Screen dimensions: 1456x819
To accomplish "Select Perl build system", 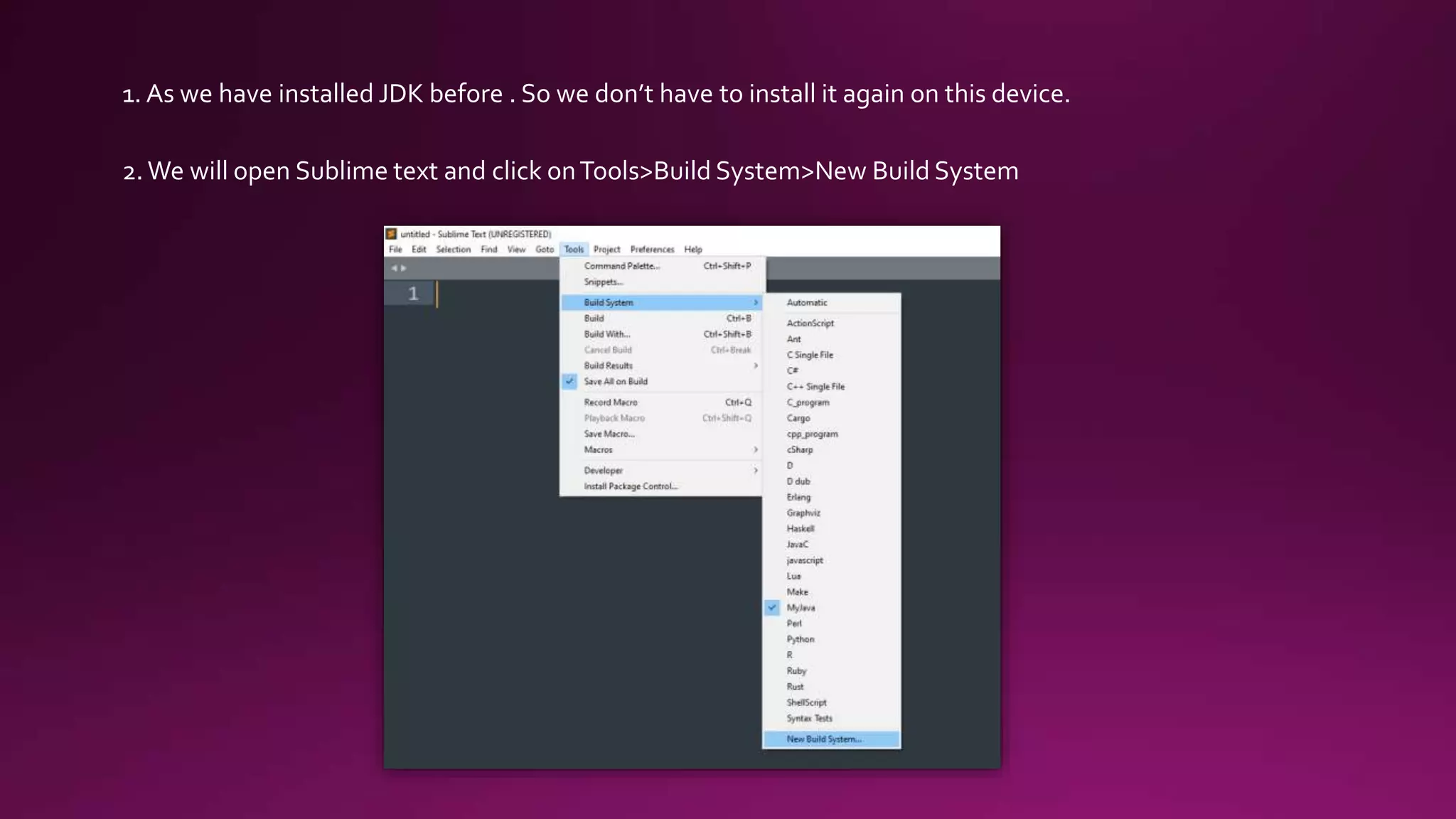I will click(832, 623).
